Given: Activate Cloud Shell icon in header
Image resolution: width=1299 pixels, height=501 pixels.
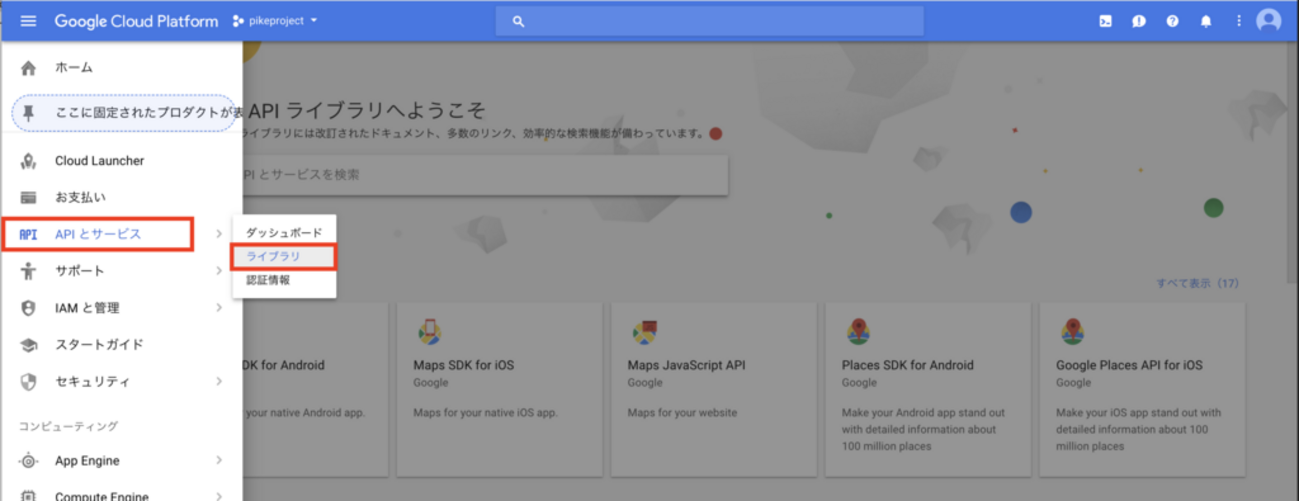Looking at the screenshot, I should tap(1105, 20).
